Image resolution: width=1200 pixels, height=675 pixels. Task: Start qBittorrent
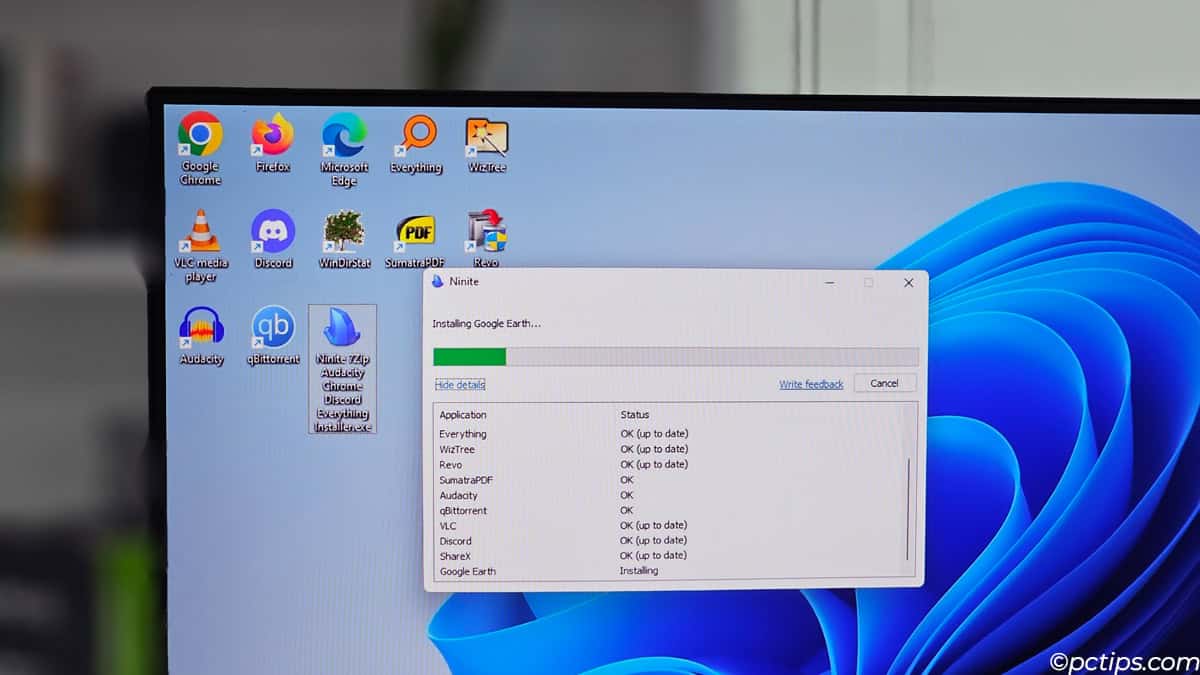click(x=272, y=330)
